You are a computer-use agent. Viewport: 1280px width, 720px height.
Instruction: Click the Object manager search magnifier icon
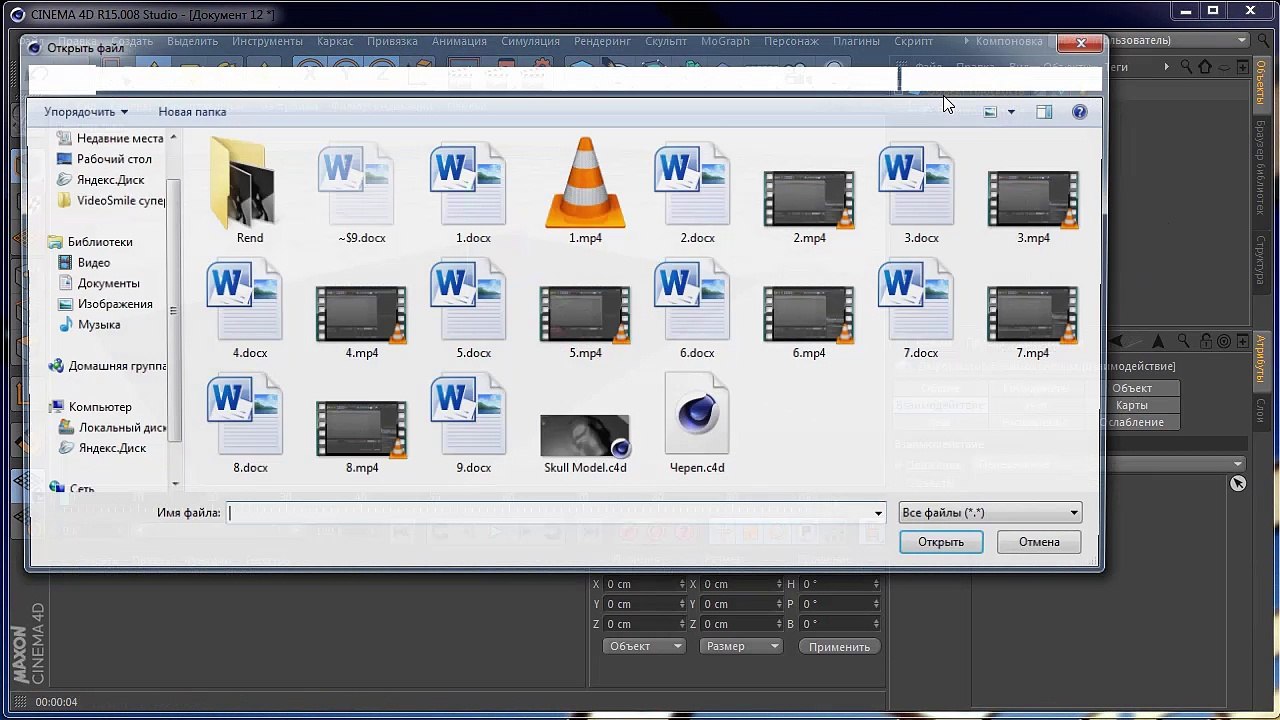[x=1186, y=67]
